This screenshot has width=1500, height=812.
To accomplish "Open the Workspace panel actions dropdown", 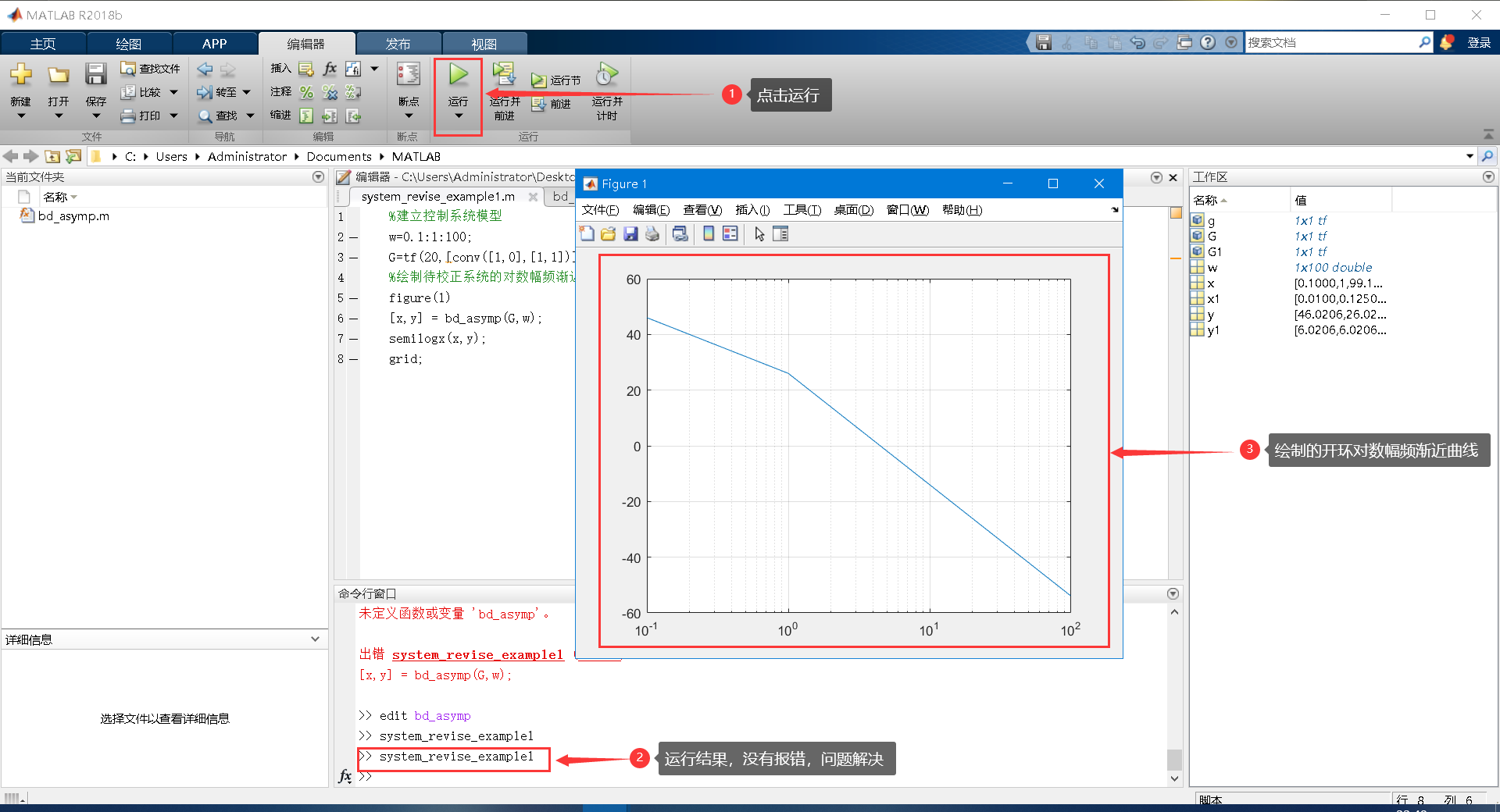I will point(1488,177).
